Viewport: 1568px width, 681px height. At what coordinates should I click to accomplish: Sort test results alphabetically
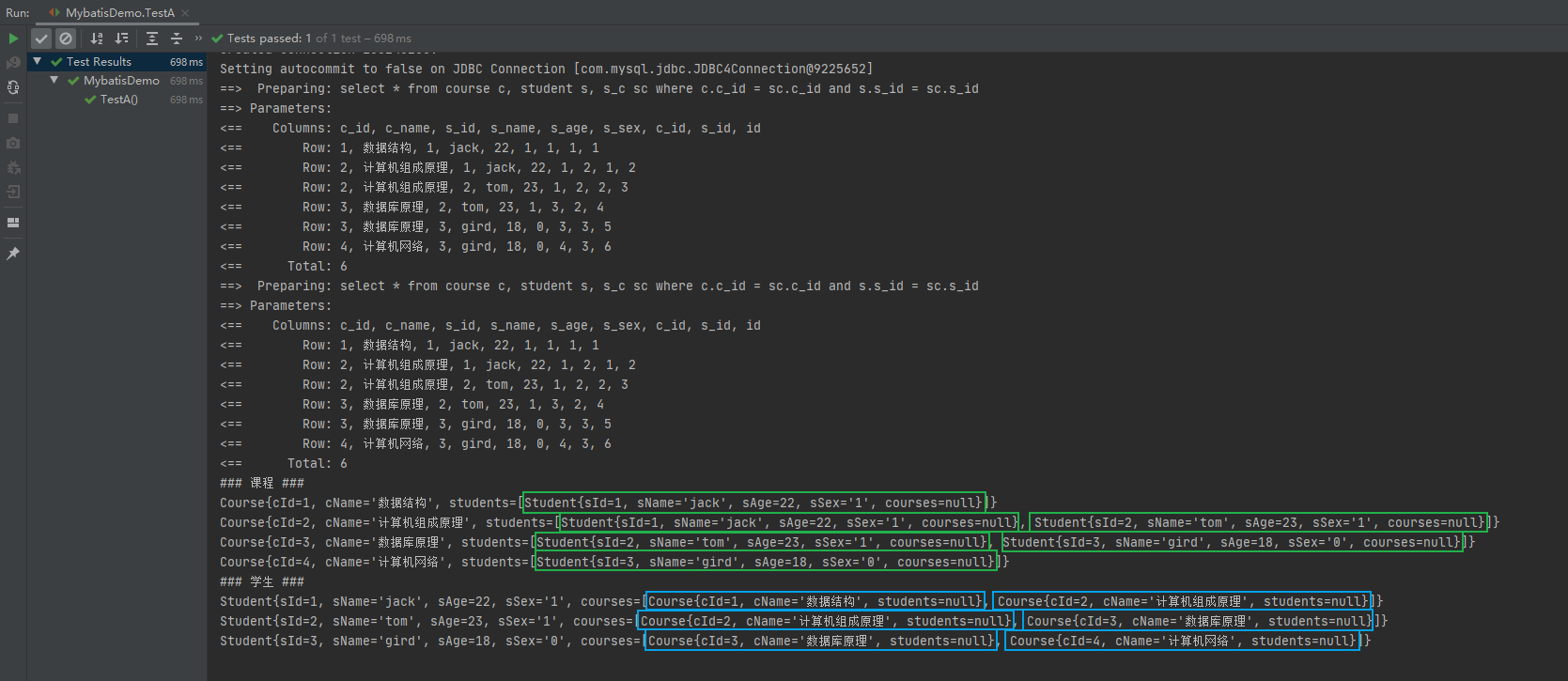pyautogui.click(x=97, y=39)
